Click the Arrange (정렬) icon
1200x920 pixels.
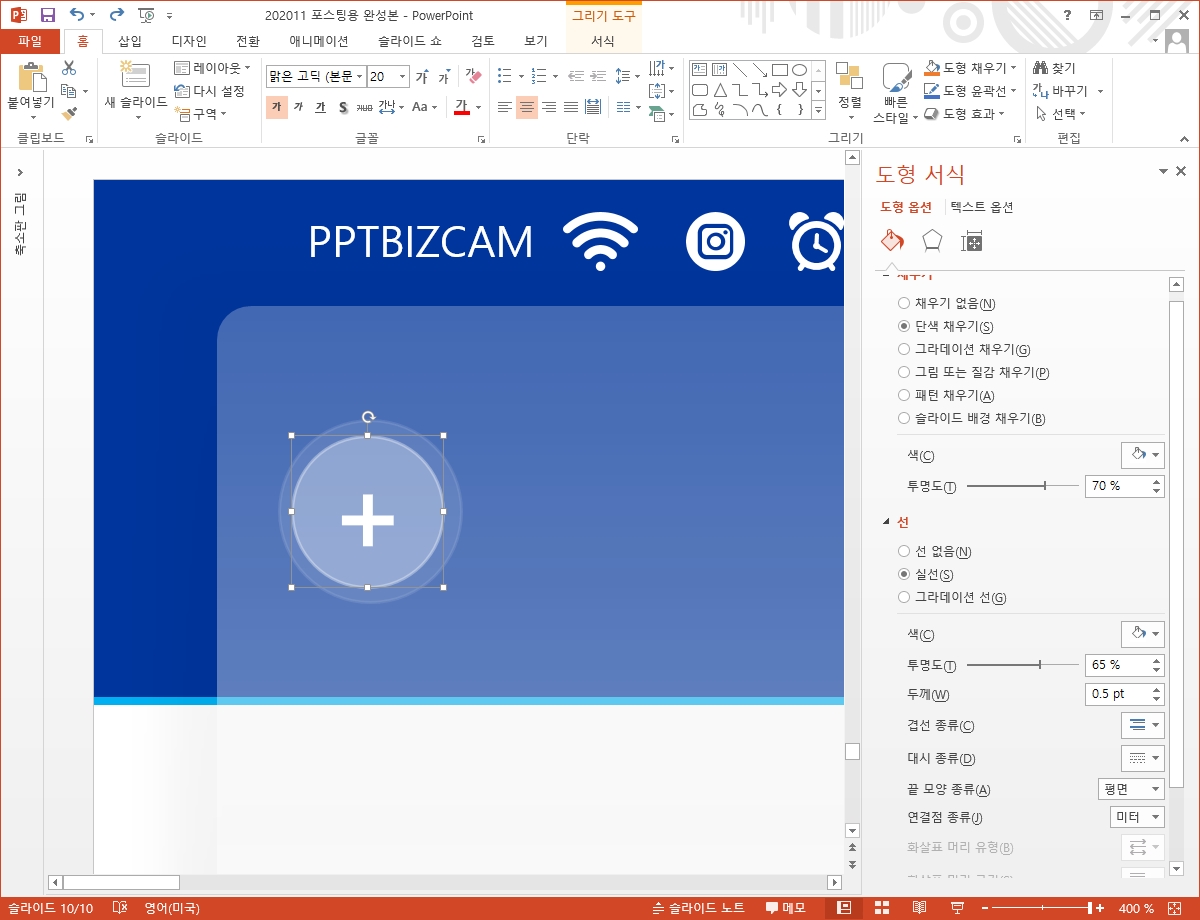tap(850, 76)
